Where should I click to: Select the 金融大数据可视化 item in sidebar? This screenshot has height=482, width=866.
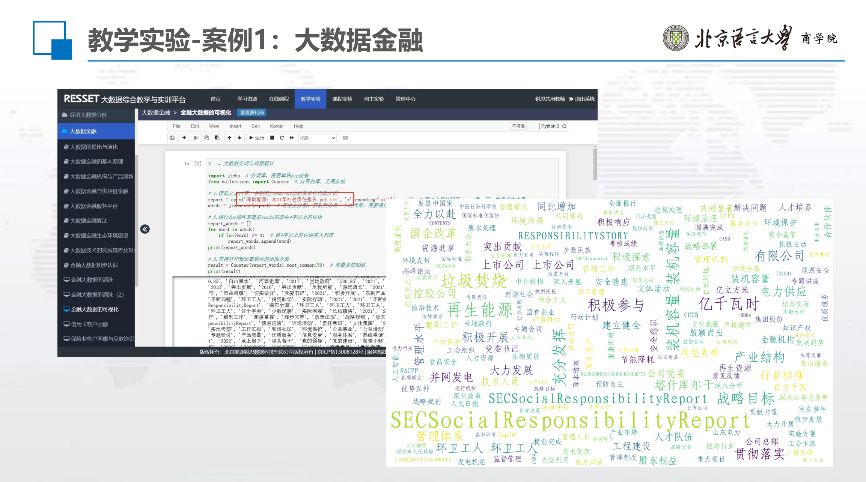(x=96, y=310)
